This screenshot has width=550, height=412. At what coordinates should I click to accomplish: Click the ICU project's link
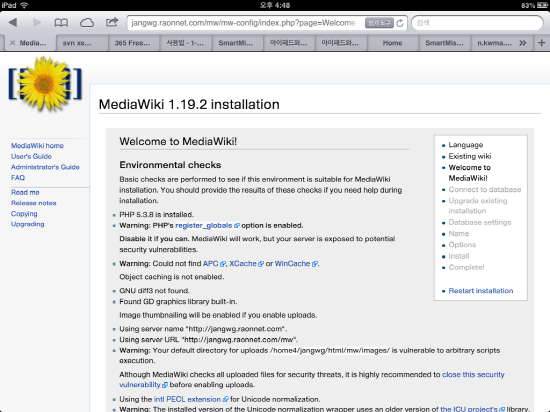coord(472,409)
